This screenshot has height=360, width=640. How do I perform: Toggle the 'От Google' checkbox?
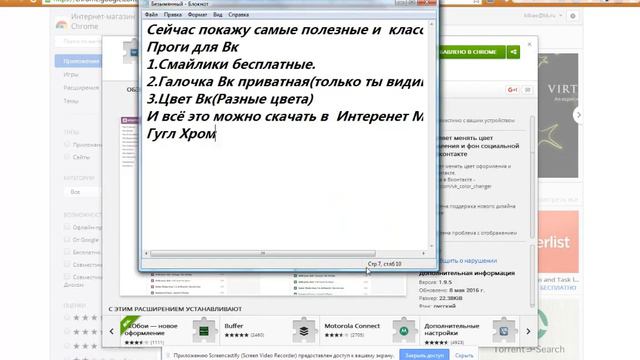tap(67, 240)
